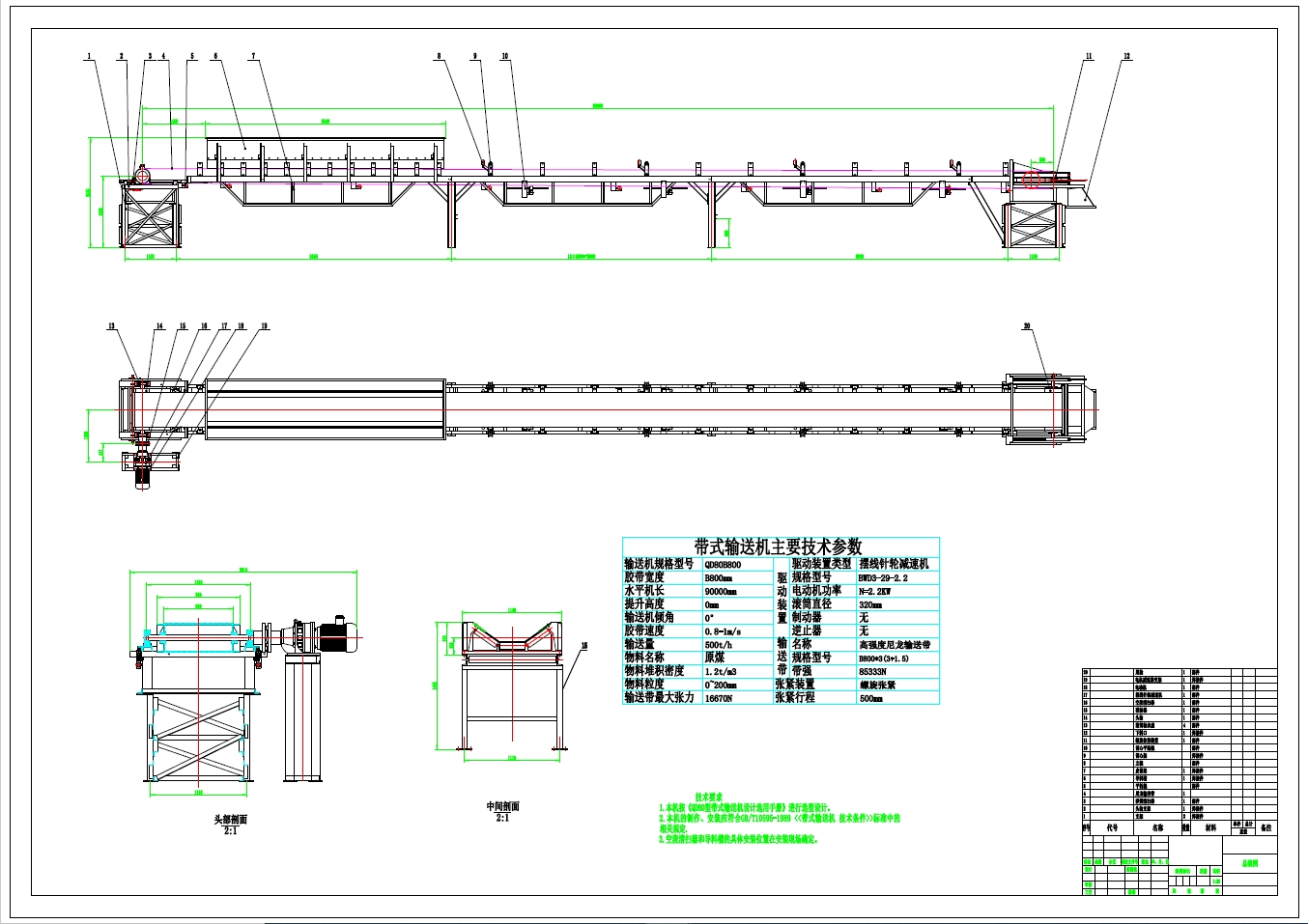Click part callout number 13
The height and width of the screenshot is (924, 1308).
coord(111,326)
